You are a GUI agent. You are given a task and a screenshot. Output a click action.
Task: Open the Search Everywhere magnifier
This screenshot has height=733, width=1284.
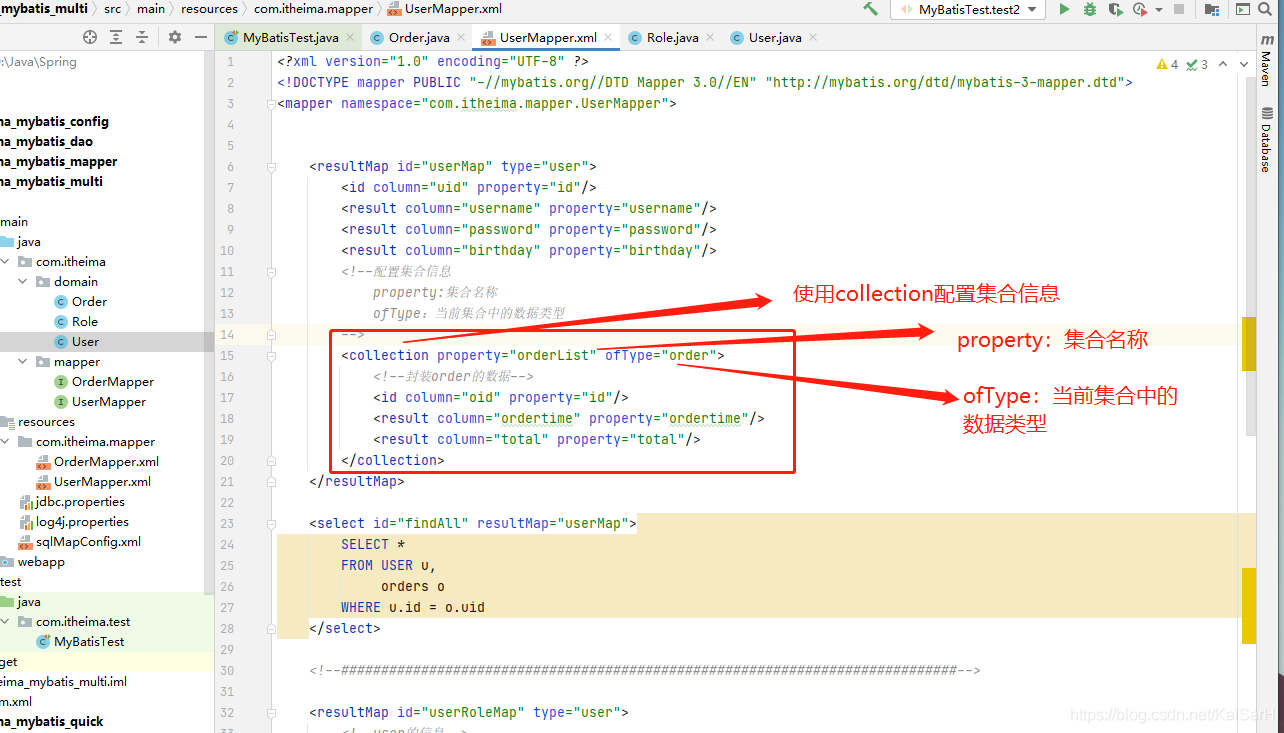tap(1267, 9)
